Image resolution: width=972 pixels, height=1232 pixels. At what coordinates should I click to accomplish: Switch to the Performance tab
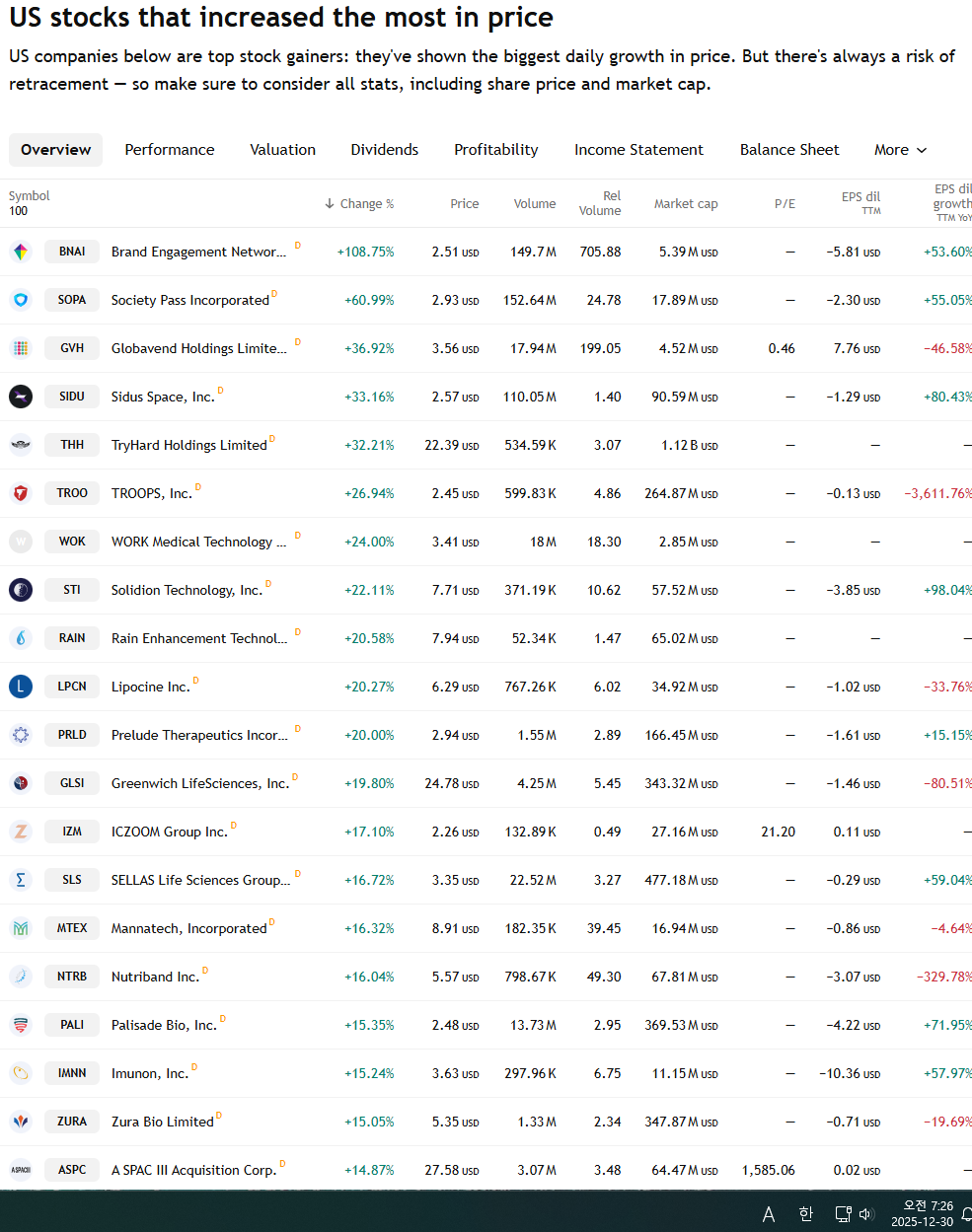pyautogui.click(x=170, y=150)
